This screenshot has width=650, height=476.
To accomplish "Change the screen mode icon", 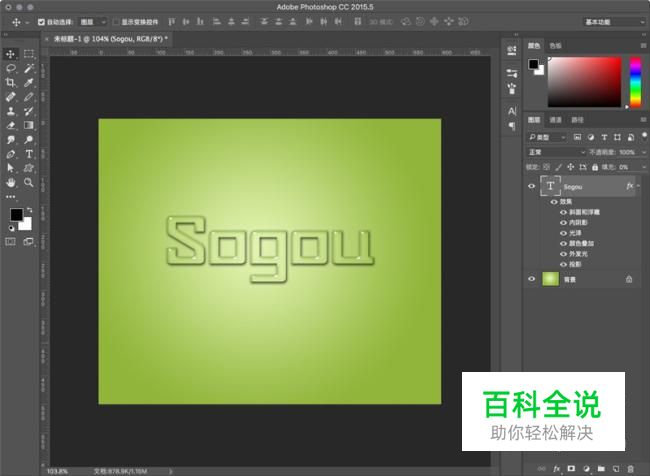I will coord(29,242).
